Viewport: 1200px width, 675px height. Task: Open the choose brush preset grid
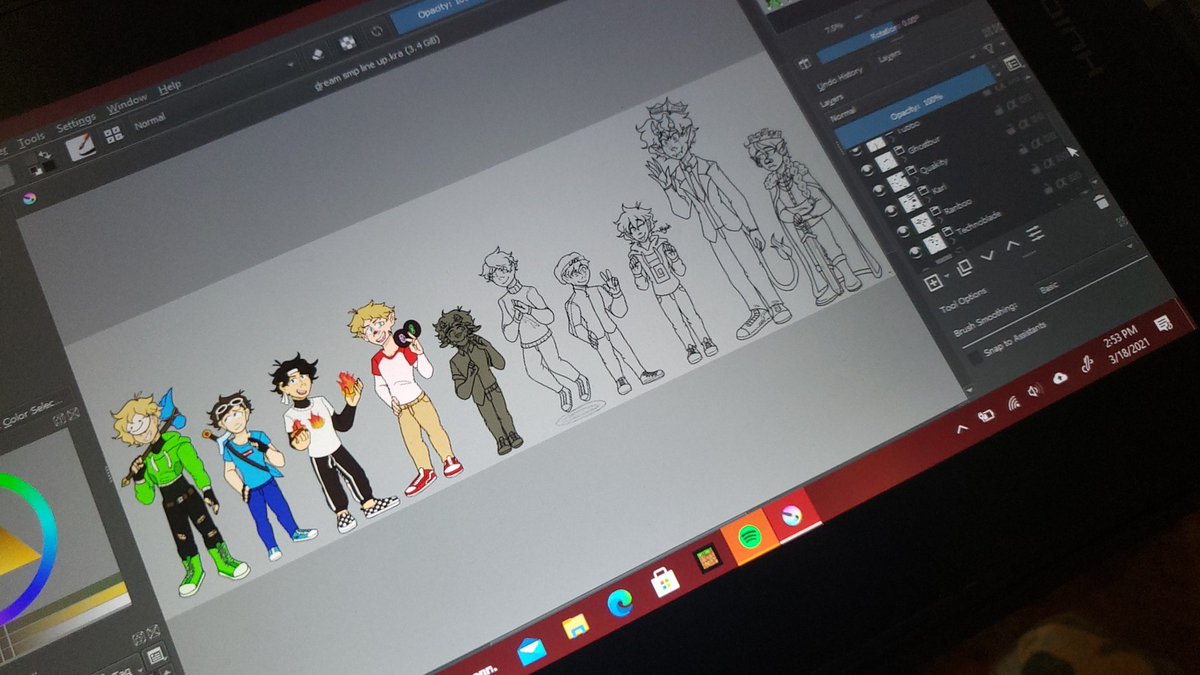click(113, 134)
